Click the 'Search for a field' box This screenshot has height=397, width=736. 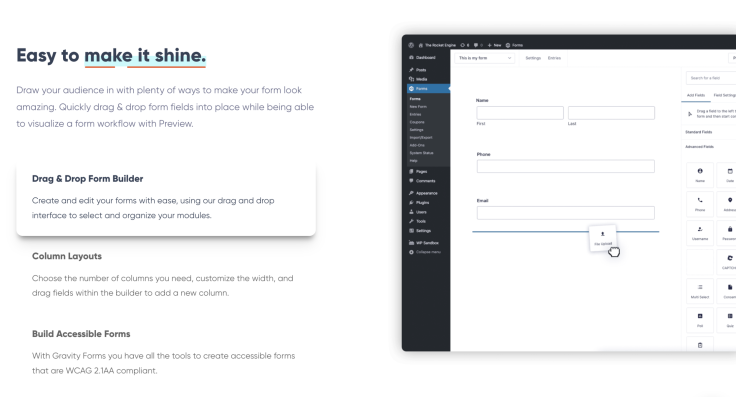(711, 78)
